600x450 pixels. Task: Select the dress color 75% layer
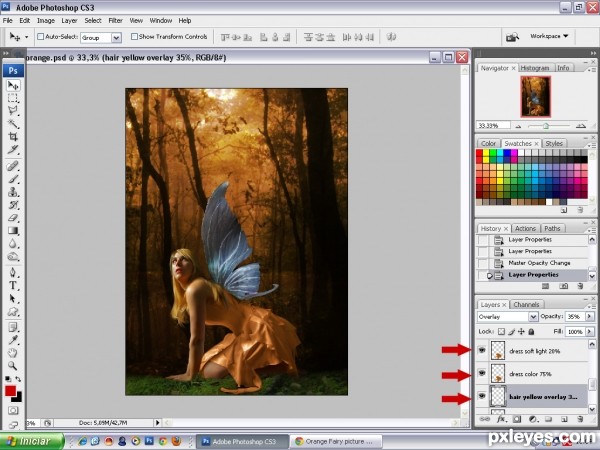(538, 373)
